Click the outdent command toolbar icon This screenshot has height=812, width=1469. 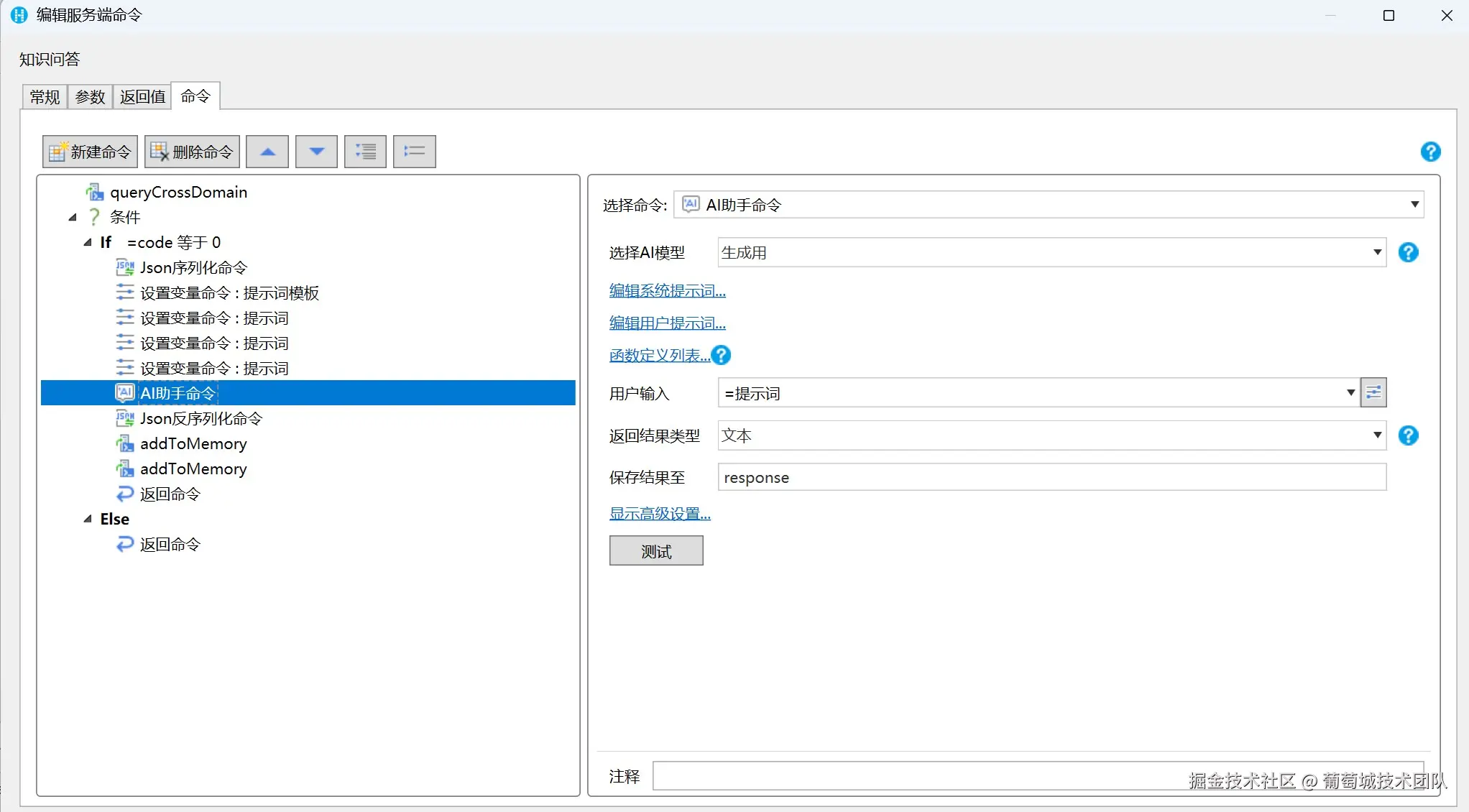(x=414, y=152)
